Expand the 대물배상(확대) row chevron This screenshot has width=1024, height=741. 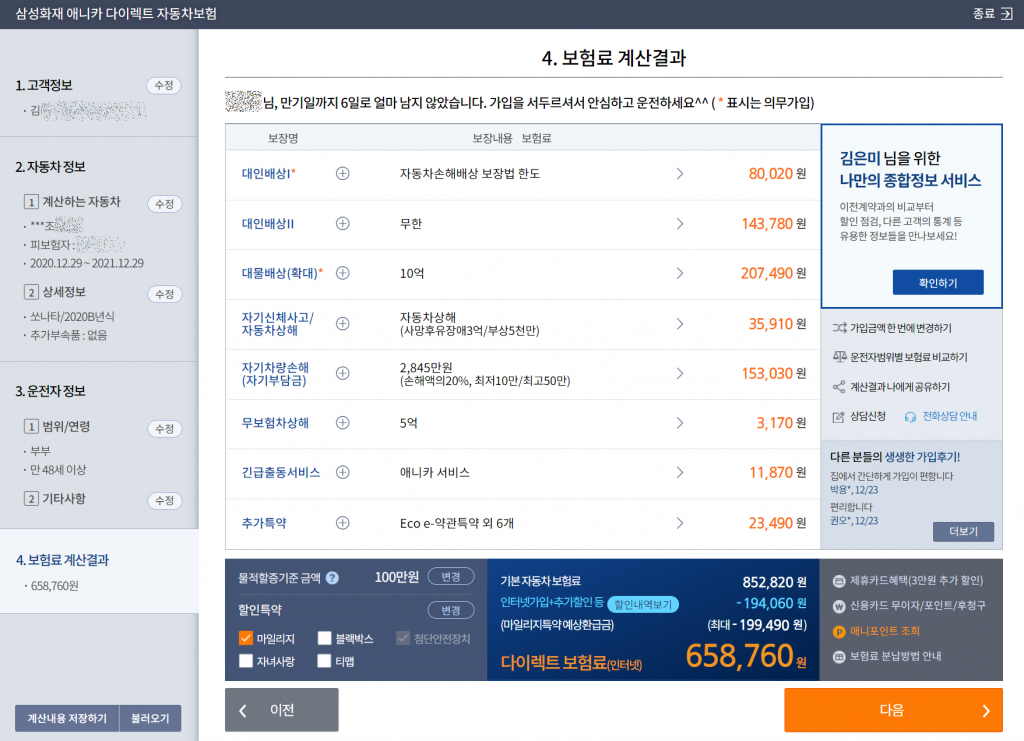tap(680, 273)
